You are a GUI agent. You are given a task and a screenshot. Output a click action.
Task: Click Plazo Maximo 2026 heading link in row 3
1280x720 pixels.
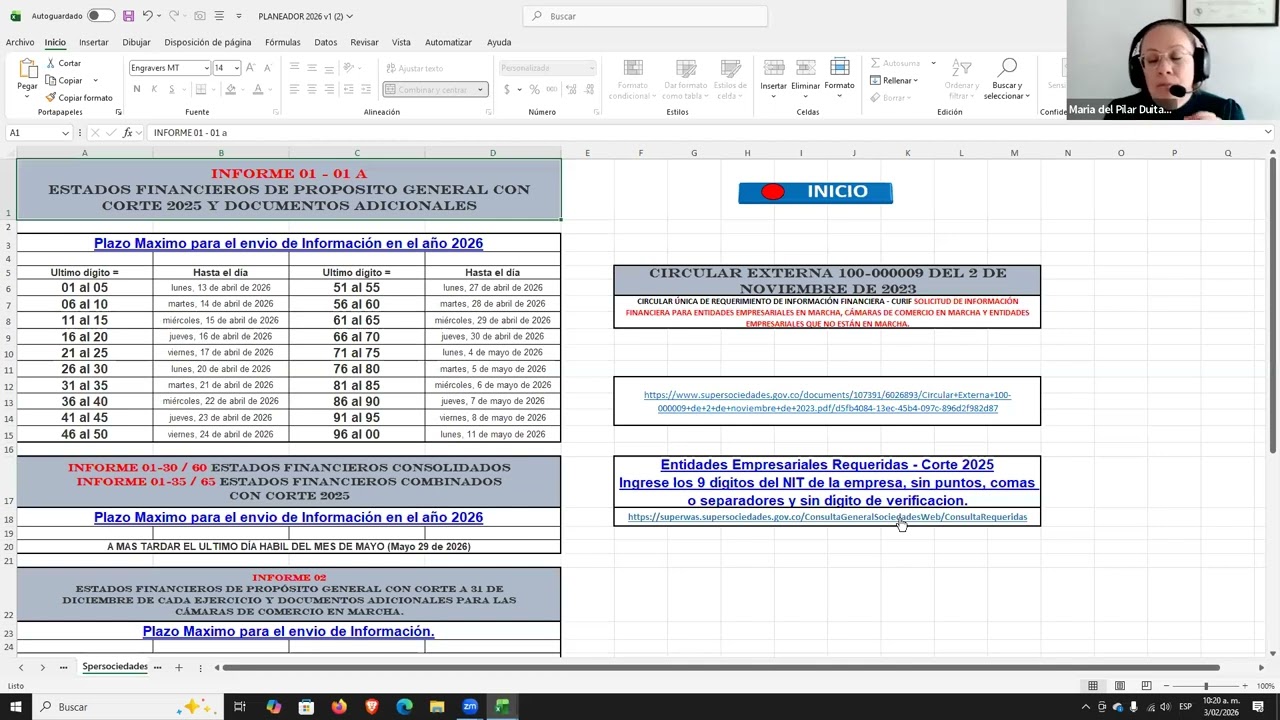coord(288,243)
